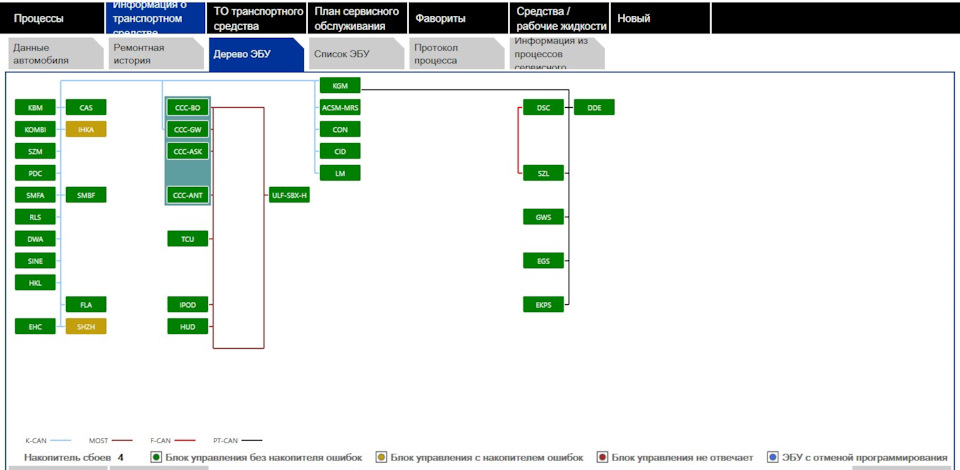Select the SZM control unit
This screenshot has height=470, width=960.
pyautogui.click(x=35, y=151)
